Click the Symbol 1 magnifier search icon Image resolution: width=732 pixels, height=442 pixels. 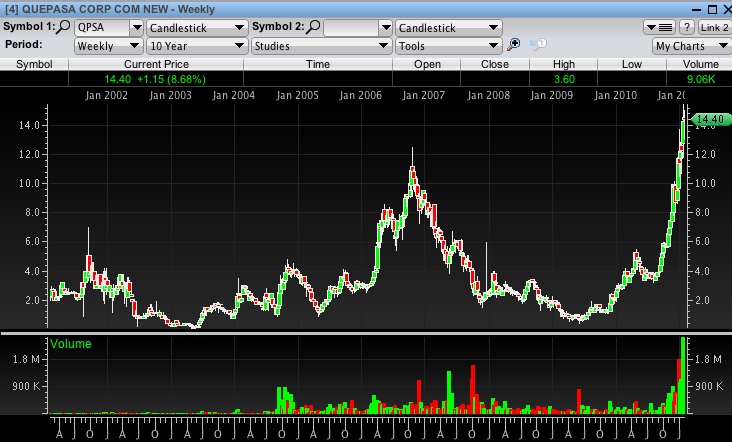[63, 27]
